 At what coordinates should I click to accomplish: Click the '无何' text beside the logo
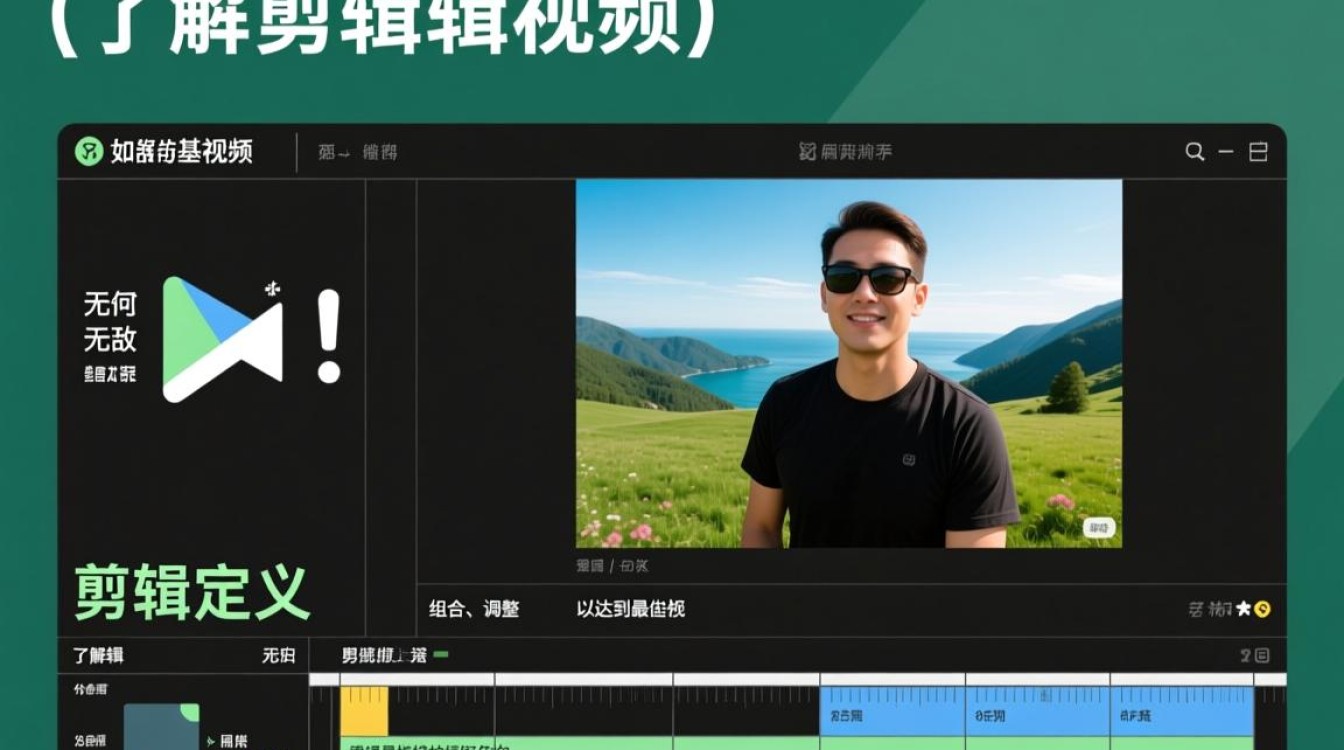[110, 304]
